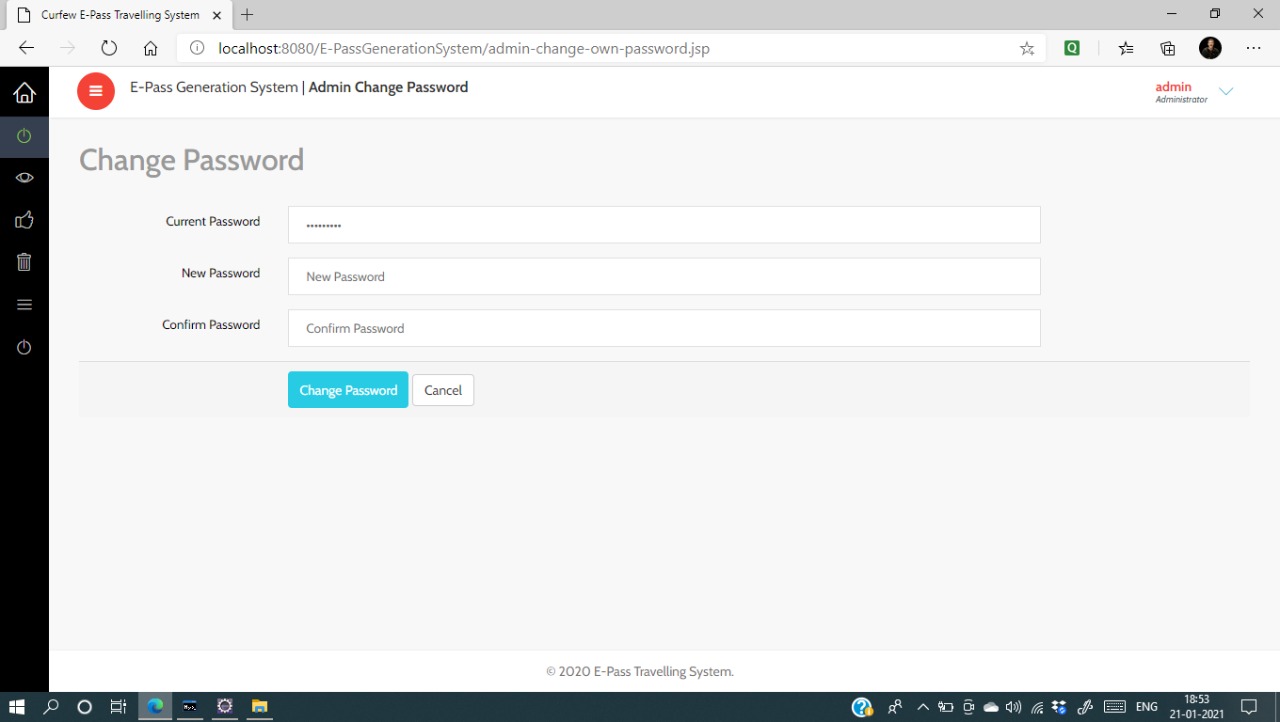Switch to Microsoft Edge on the taskbar

pyautogui.click(x=155, y=706)
